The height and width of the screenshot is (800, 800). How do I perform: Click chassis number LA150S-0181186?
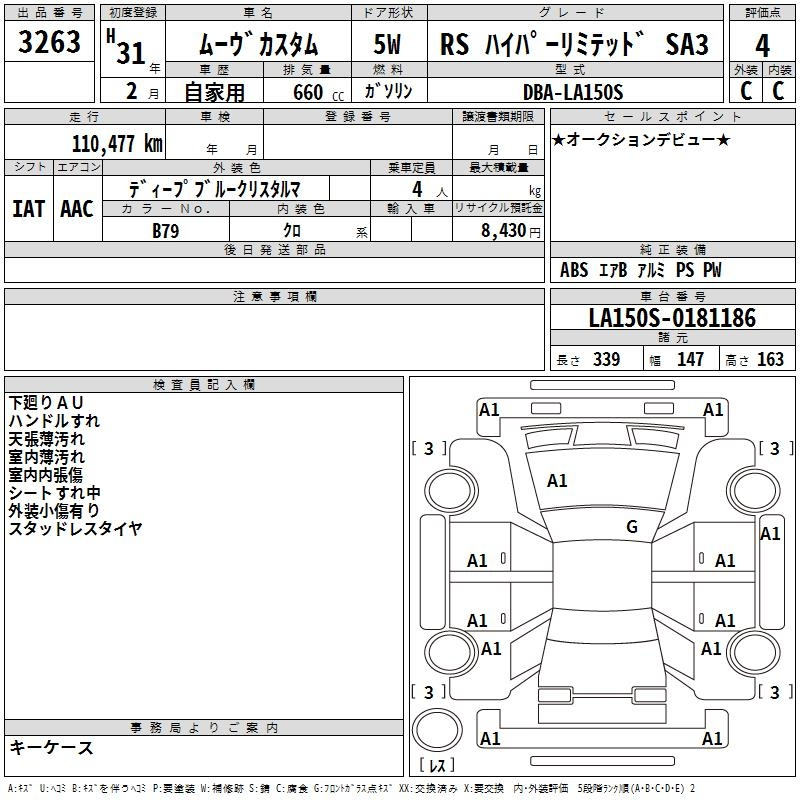tap(671, 319)
